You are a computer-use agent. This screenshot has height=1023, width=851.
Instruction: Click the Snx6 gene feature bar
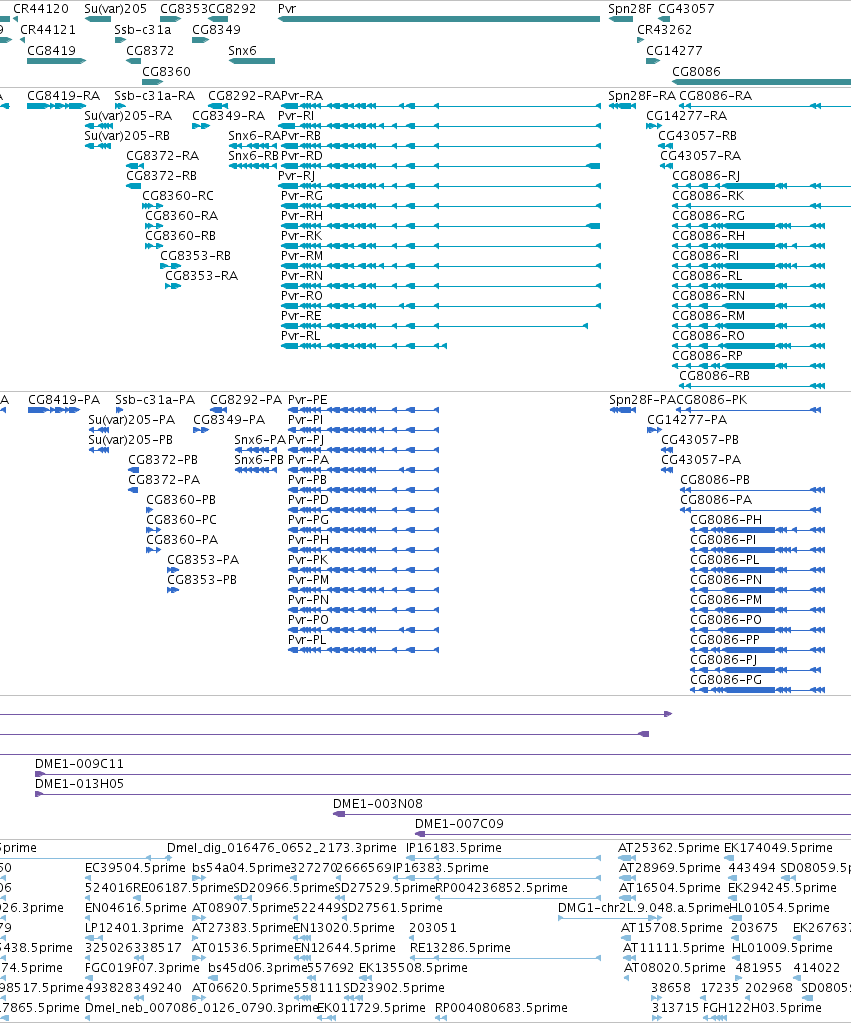tap(252, 61)
